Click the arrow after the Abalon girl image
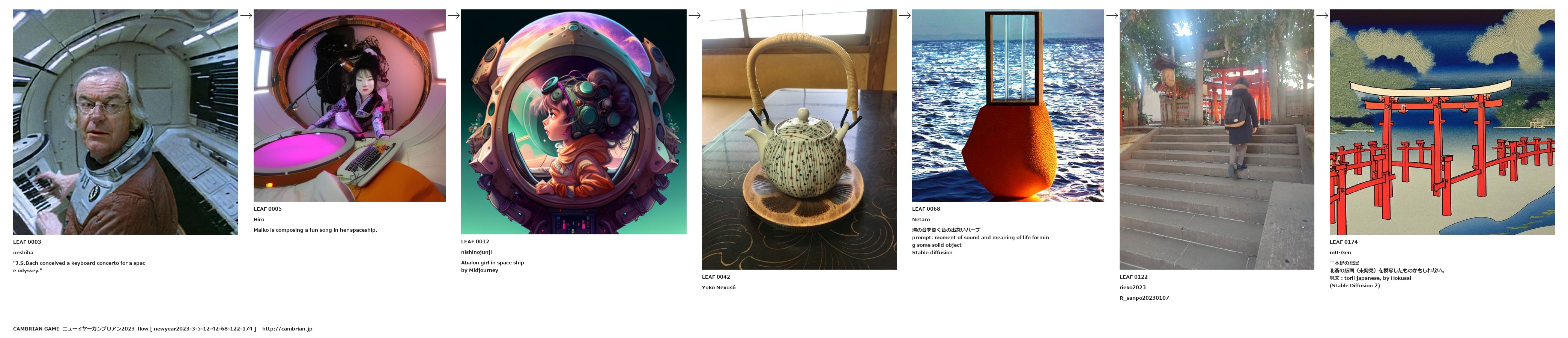Image resolution: width=1568 pixels, height=338 pixels. 695,16
